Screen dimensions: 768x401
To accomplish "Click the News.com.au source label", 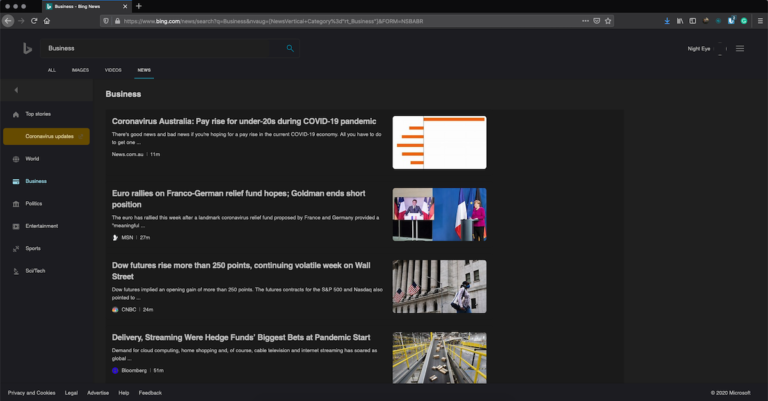I will pos(127,154).
